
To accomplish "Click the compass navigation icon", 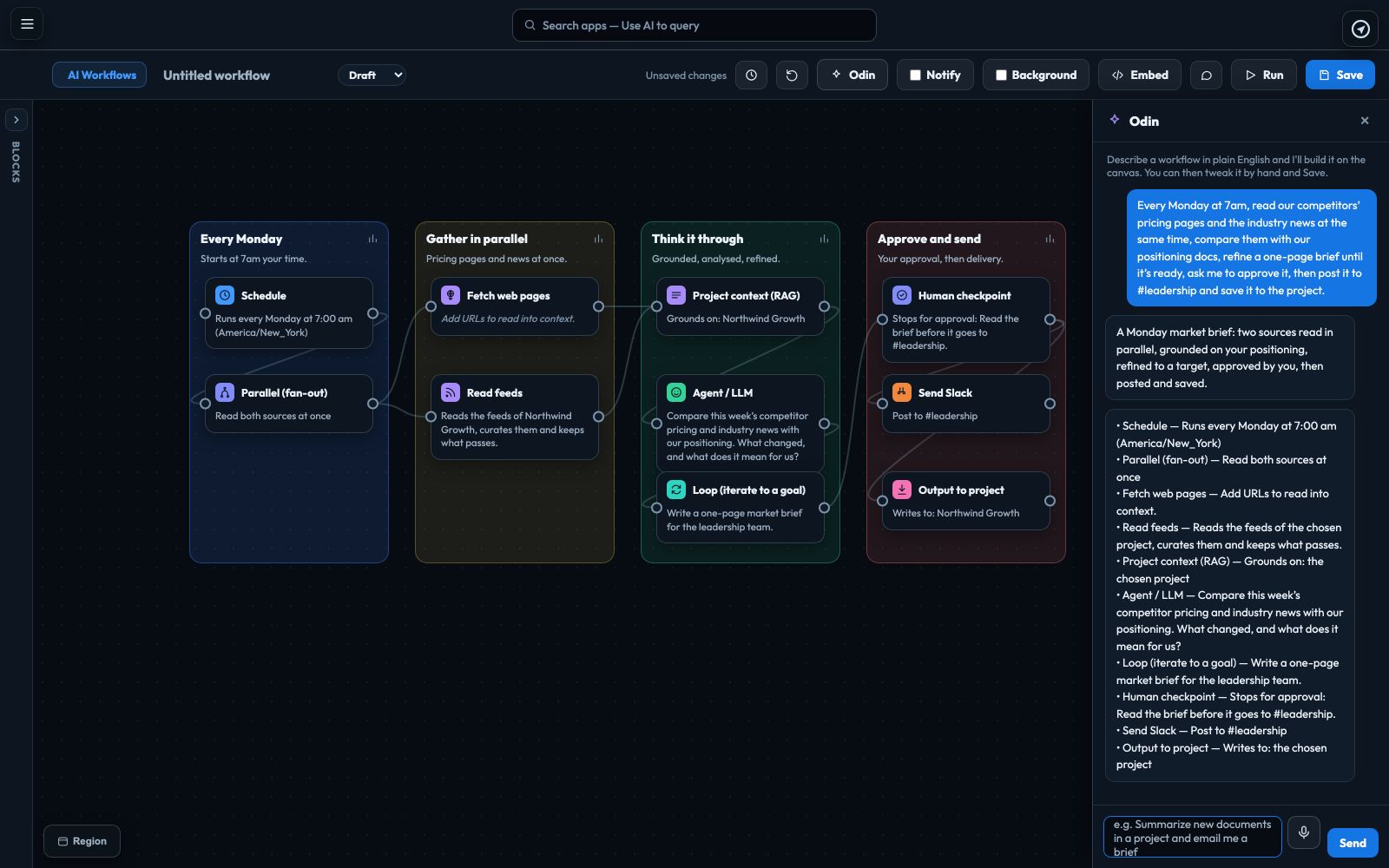I will click(x=1360, y=29).
